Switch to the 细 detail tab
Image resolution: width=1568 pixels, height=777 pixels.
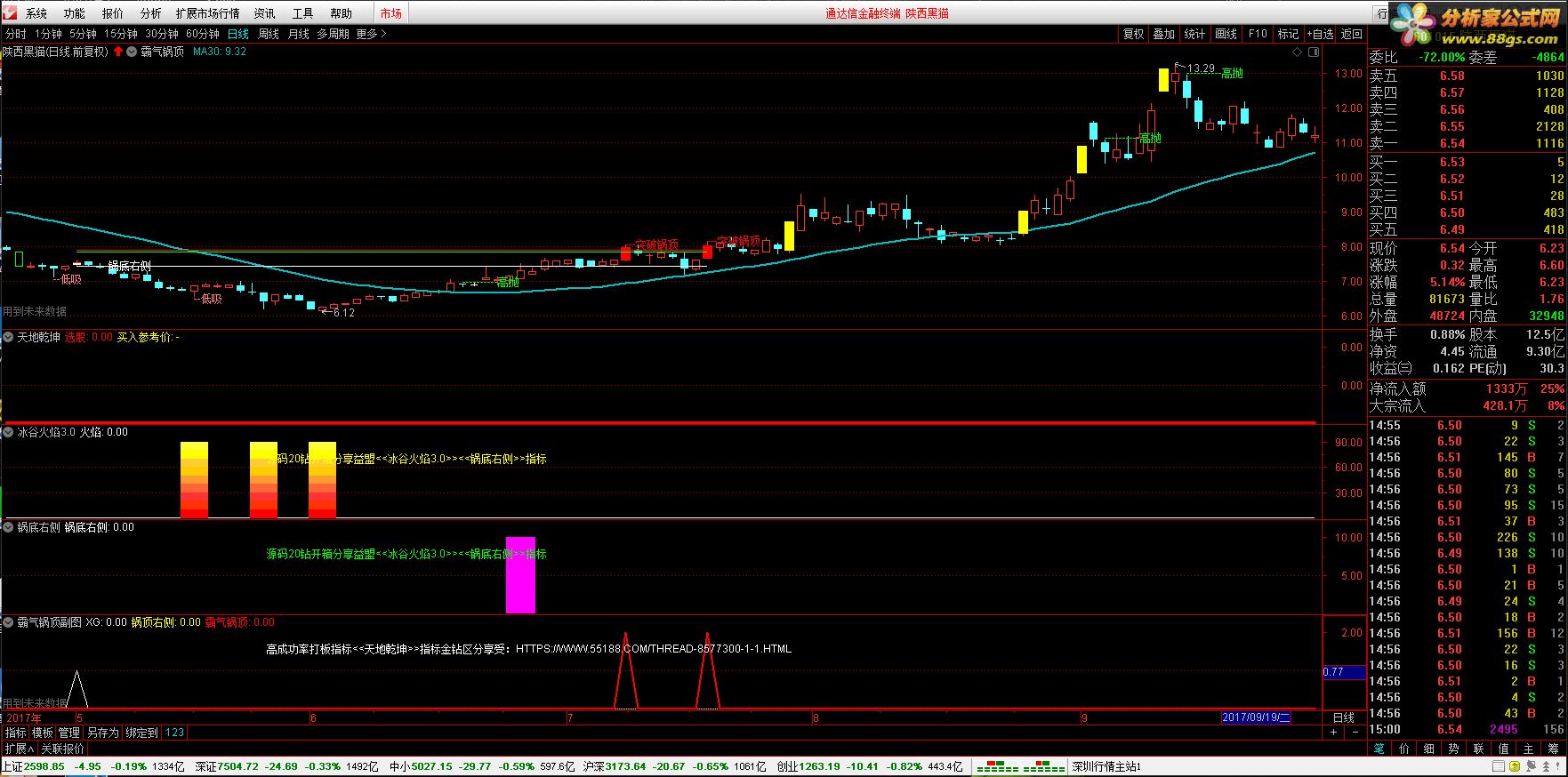(x=1429, y=749)
